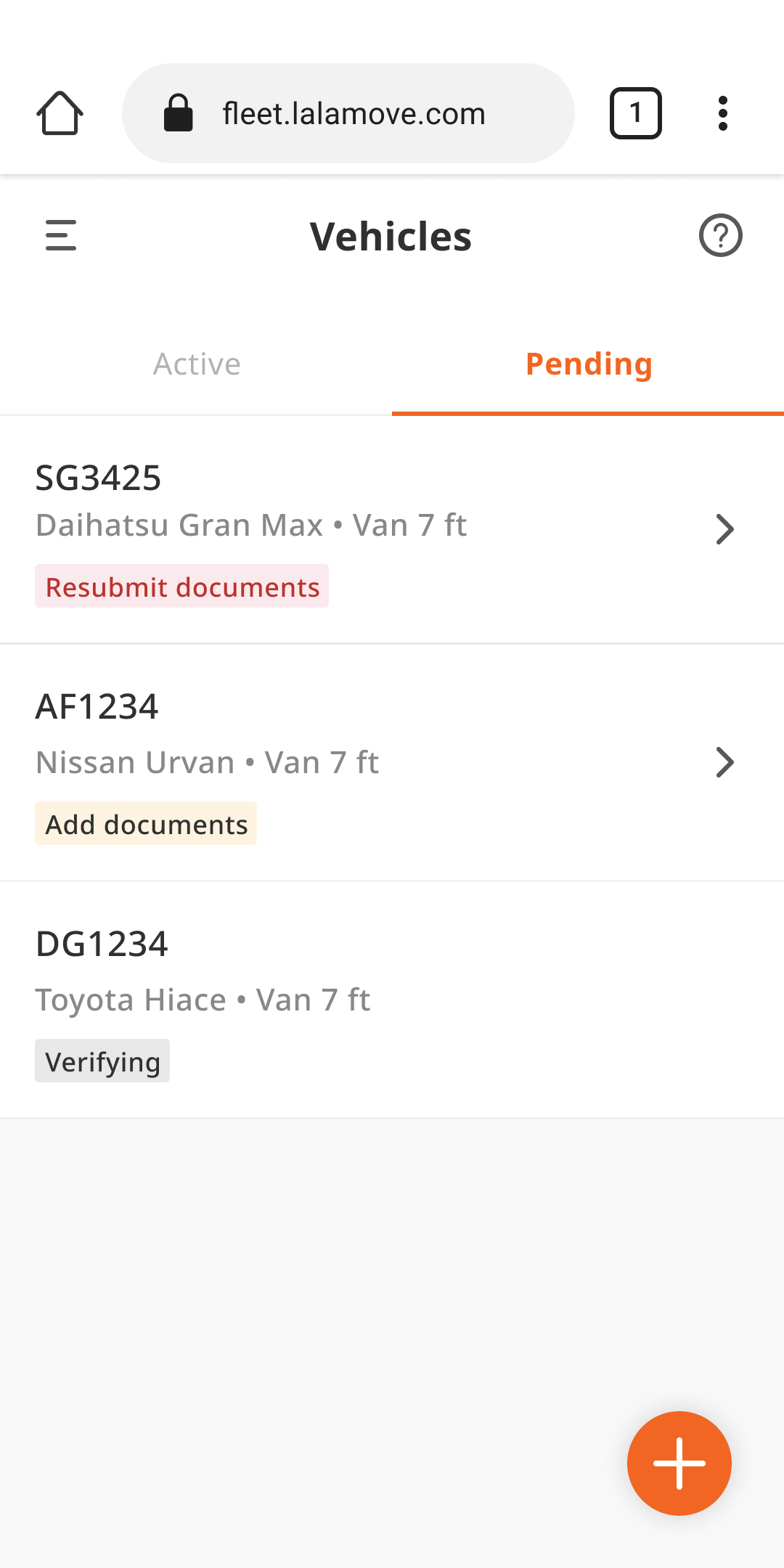
Task: Tap the lock icon in address bar
Action: [179, 113]
